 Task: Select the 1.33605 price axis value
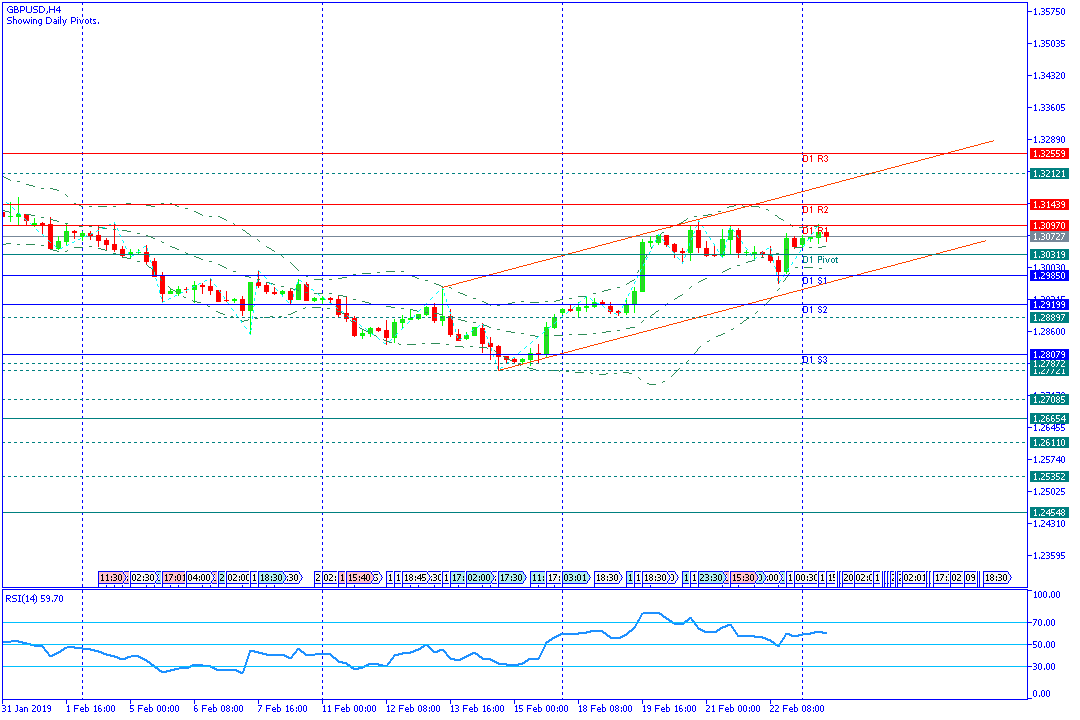point(1048,107)
